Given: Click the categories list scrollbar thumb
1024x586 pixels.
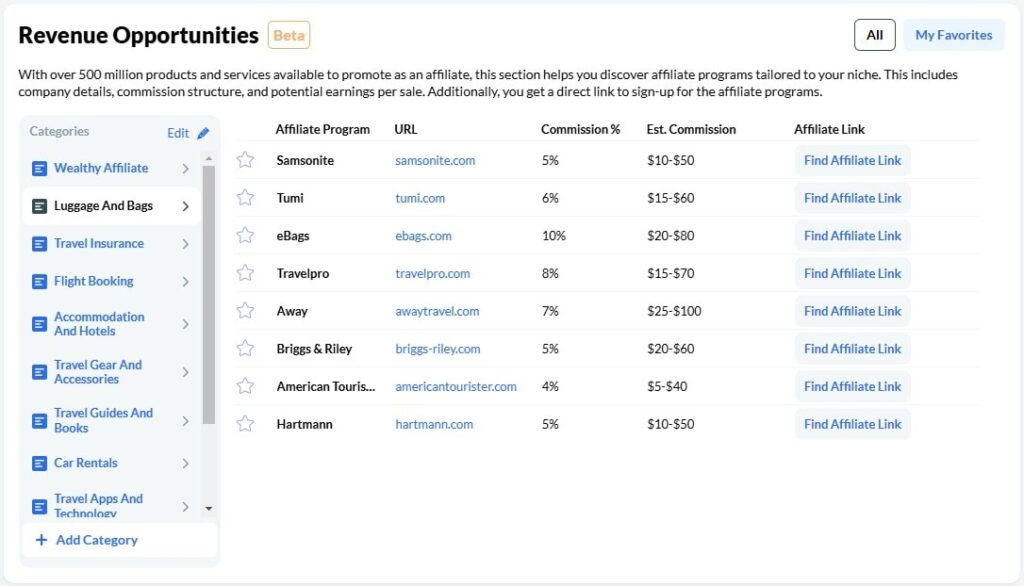Looking at the screenshot, I should click(208, 295).
